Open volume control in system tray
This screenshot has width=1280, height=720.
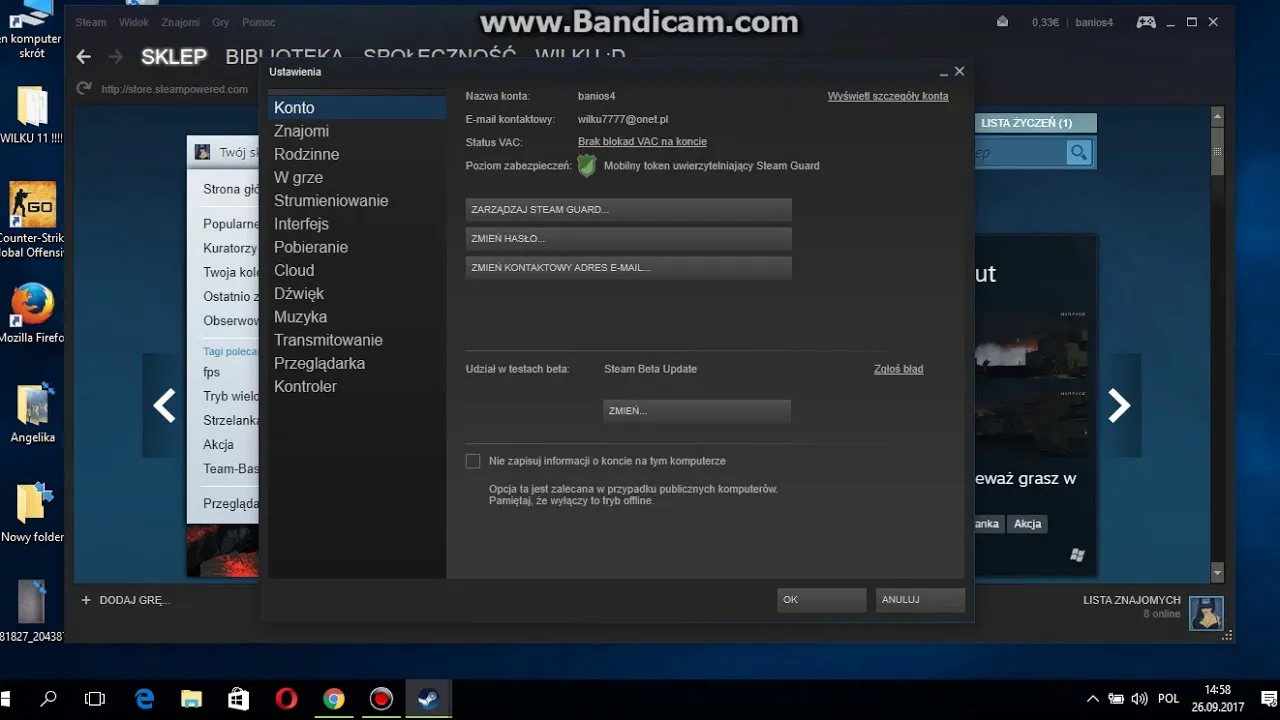click(x=1139, y=699)
